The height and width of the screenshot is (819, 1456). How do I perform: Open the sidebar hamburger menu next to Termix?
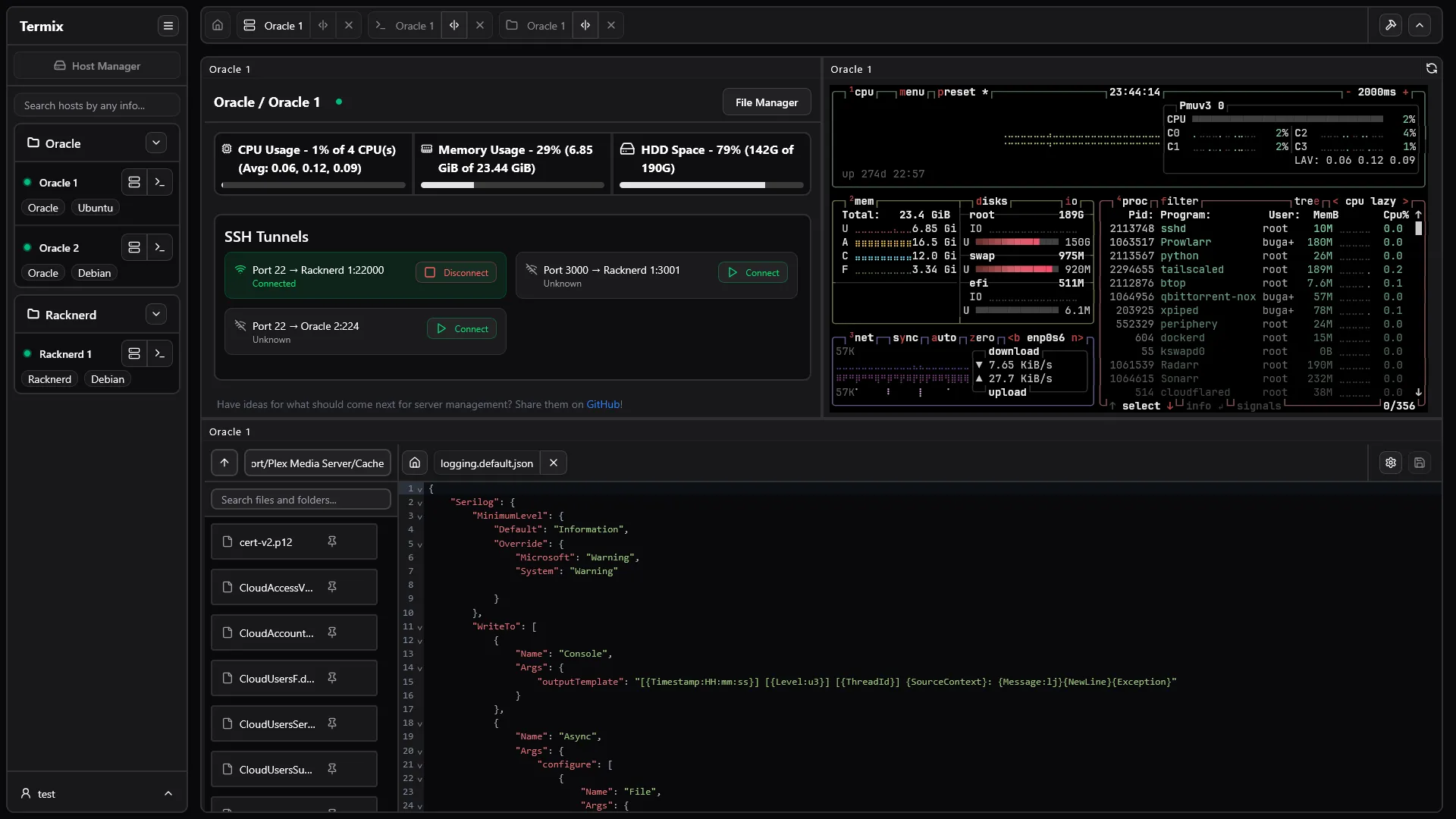pos(168,26)
